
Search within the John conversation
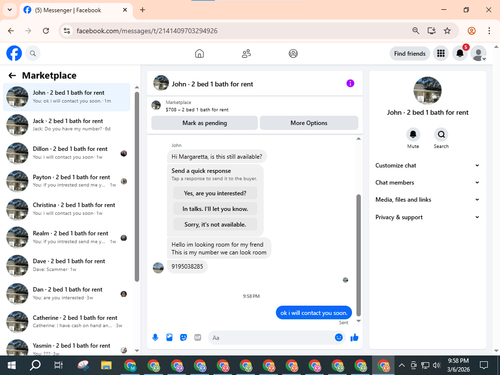[x=441, y=135]
